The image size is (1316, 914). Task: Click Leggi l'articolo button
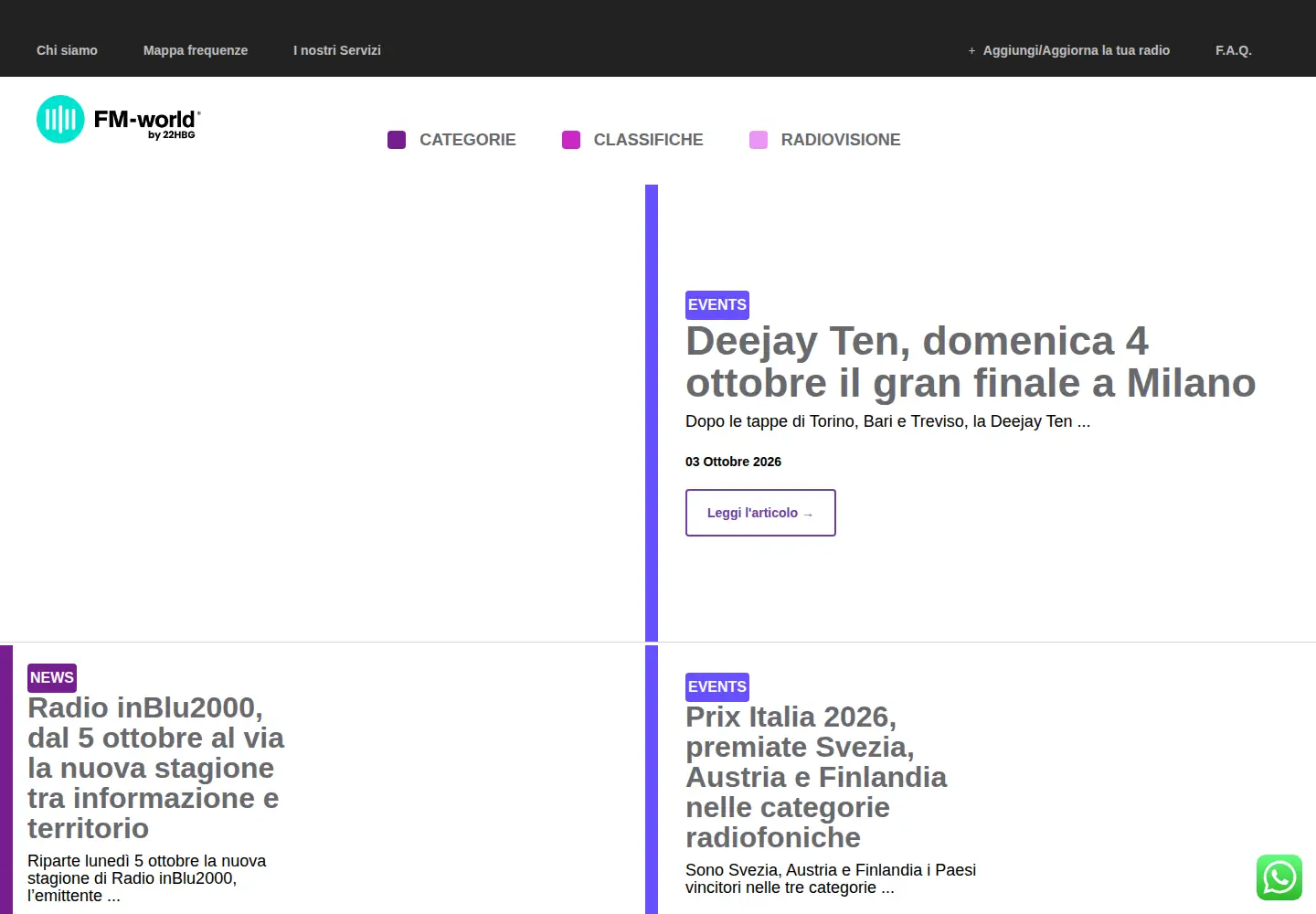[x=760, y=513]
